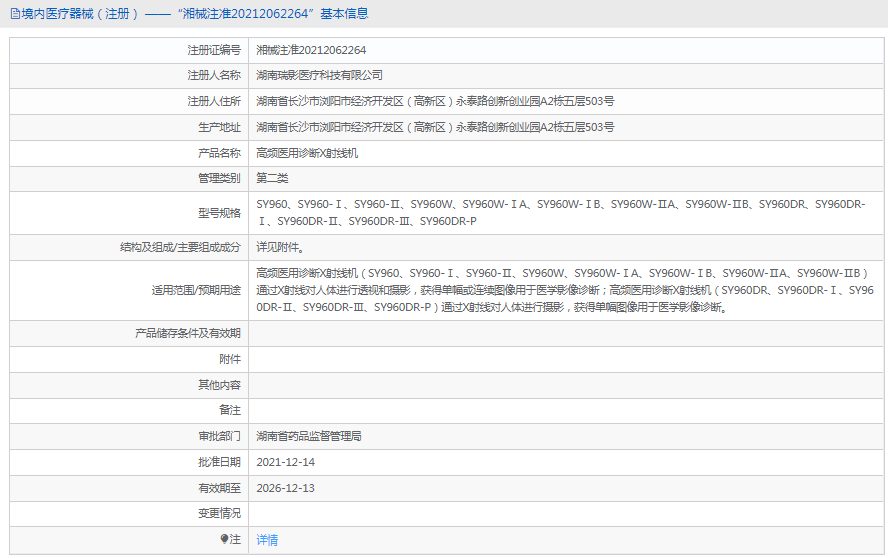
Task: Click the 注册证编号 label cell
Action: coord(214,50)
